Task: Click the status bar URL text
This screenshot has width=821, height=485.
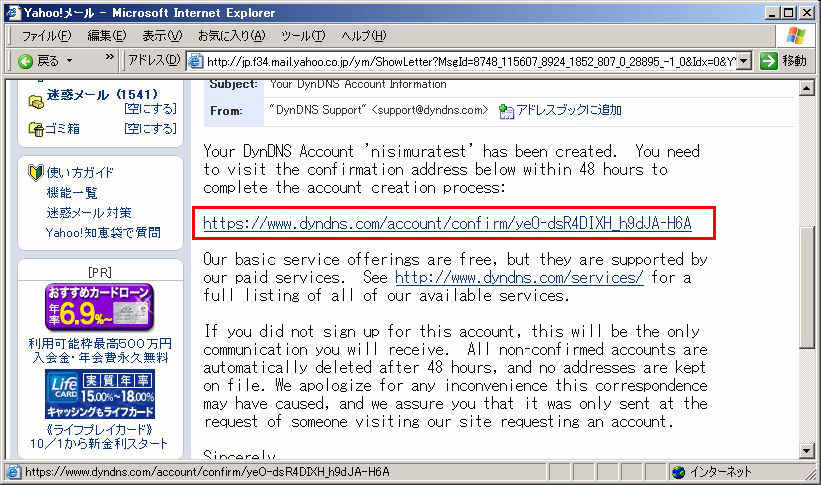Action: click(x=207, y=472)
